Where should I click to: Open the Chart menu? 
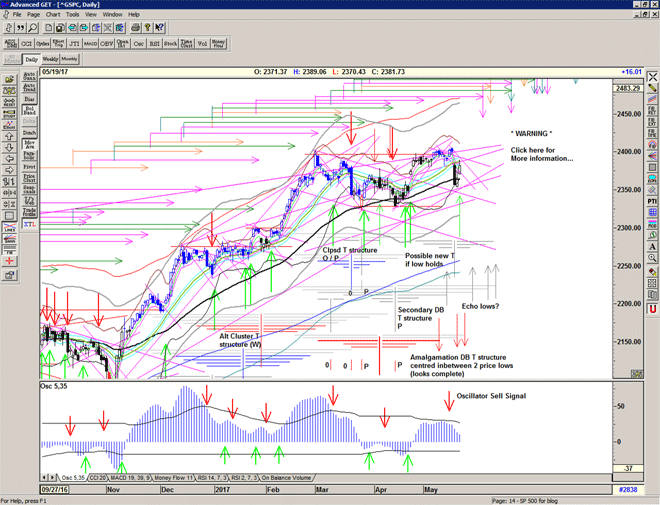(52, 15)
